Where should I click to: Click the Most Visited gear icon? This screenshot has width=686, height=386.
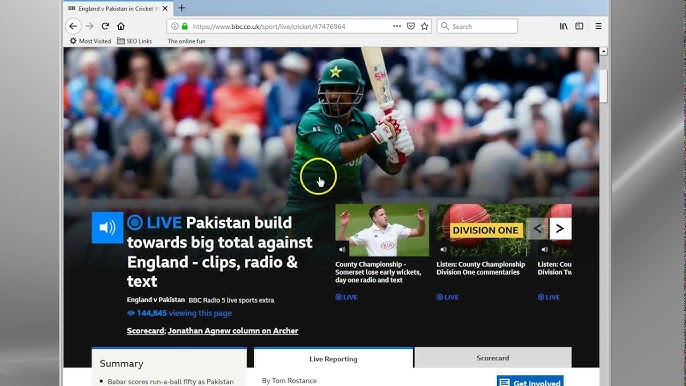pyautogui.click(x=73, y=41)
